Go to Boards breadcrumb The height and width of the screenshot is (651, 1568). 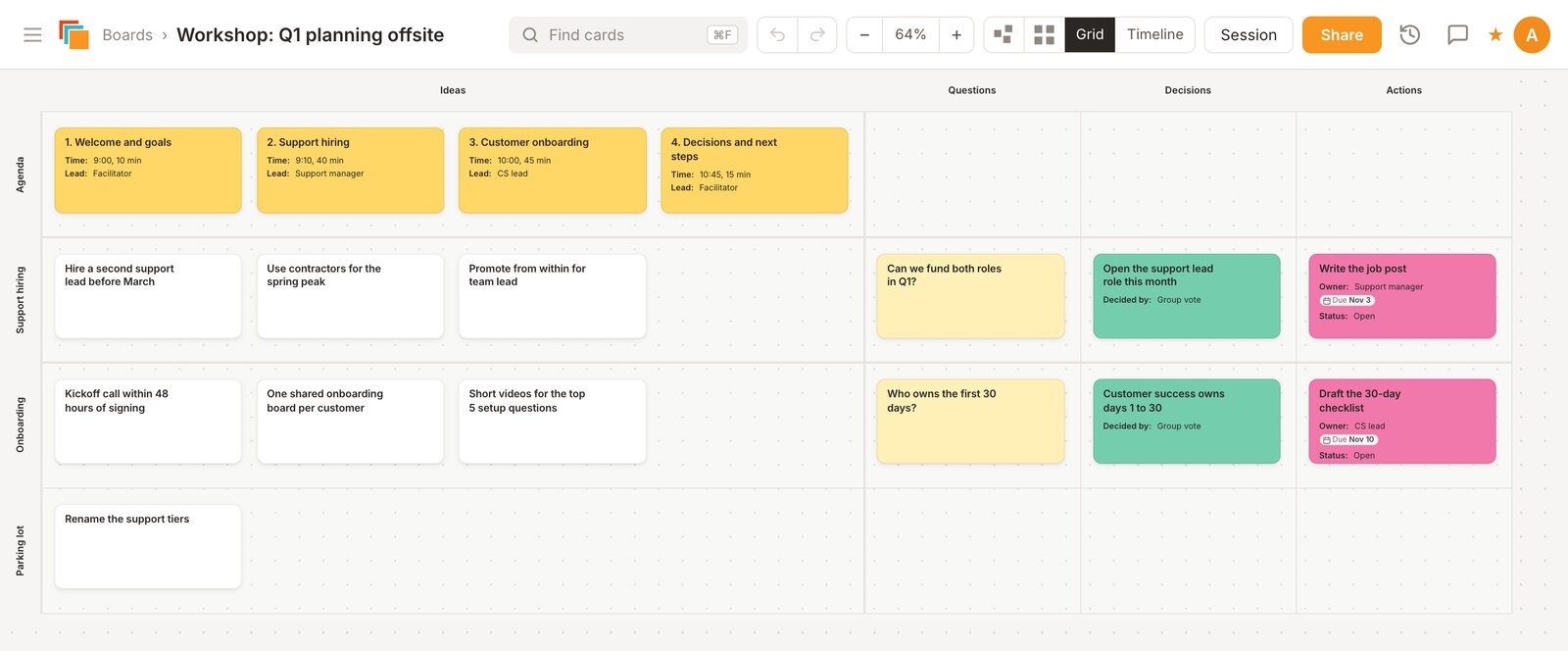point(127,35)
